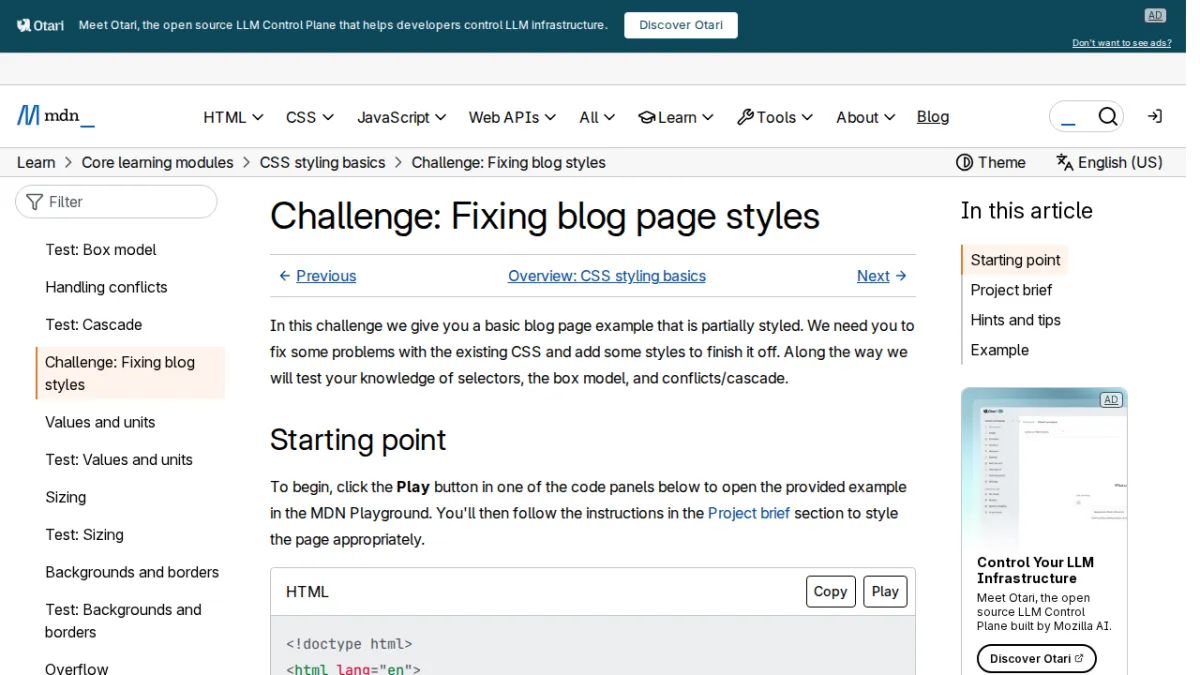The image size is (1200, 675).
Task: Expand the About navigation menu
Action: tap(866, 117)
